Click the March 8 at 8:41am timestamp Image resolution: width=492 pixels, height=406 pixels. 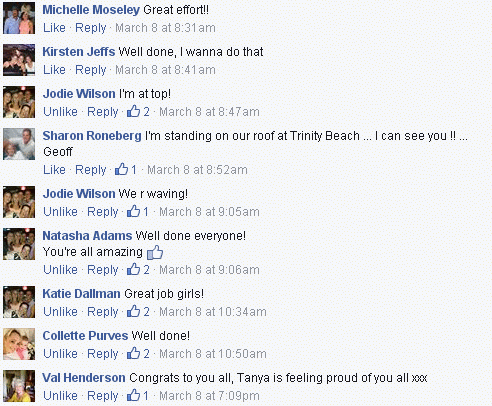coord(165,70)
